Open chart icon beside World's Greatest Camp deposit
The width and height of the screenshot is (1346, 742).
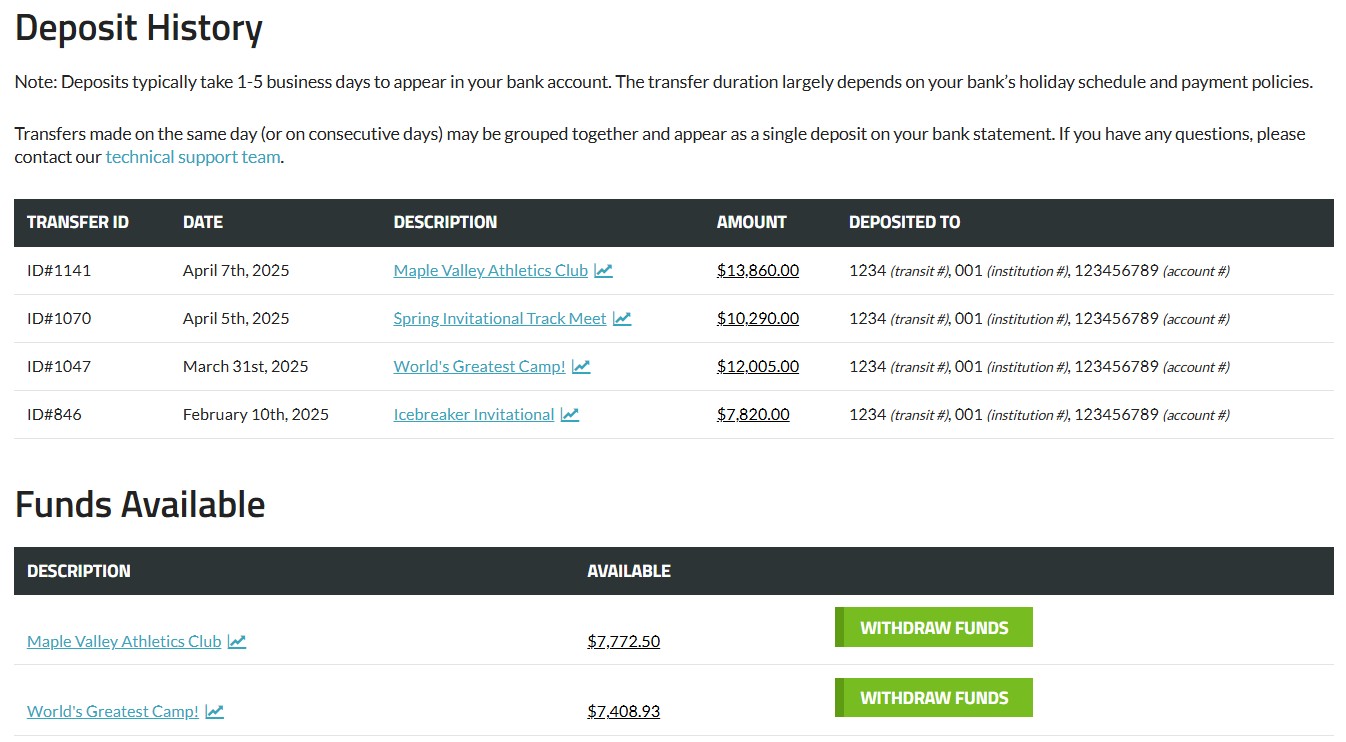click(x=581, y=367)
